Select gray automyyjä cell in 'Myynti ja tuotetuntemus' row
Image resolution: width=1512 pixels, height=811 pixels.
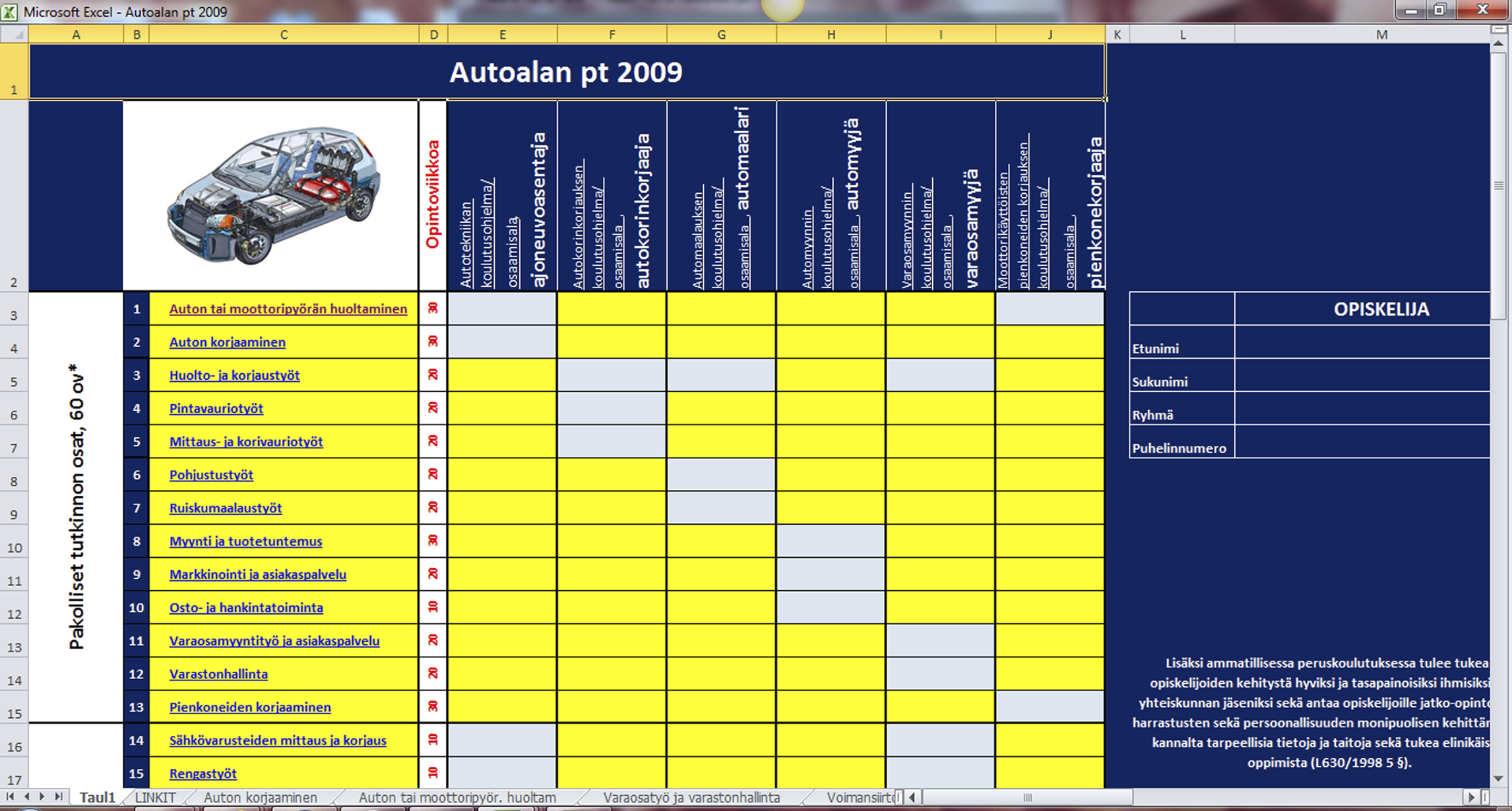[x=831, y=541]
